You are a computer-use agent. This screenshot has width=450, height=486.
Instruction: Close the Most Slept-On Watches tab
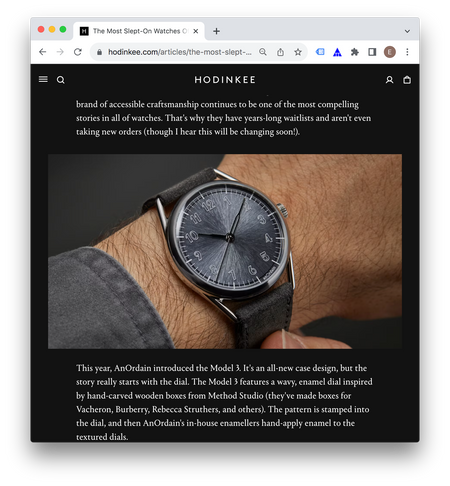196,31
